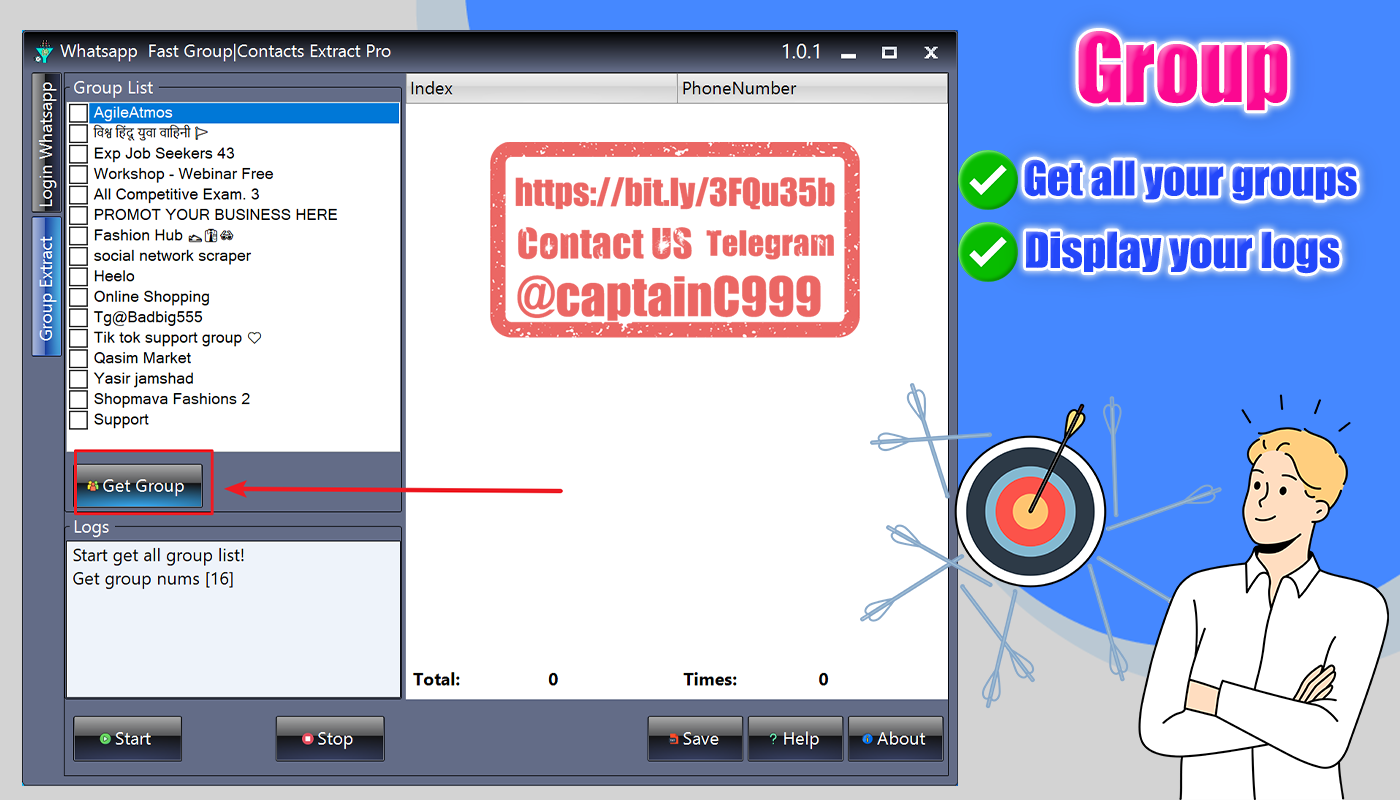This screenshot has height=800, width=1400.
Task: Click the Index column header
Action: 542,88
